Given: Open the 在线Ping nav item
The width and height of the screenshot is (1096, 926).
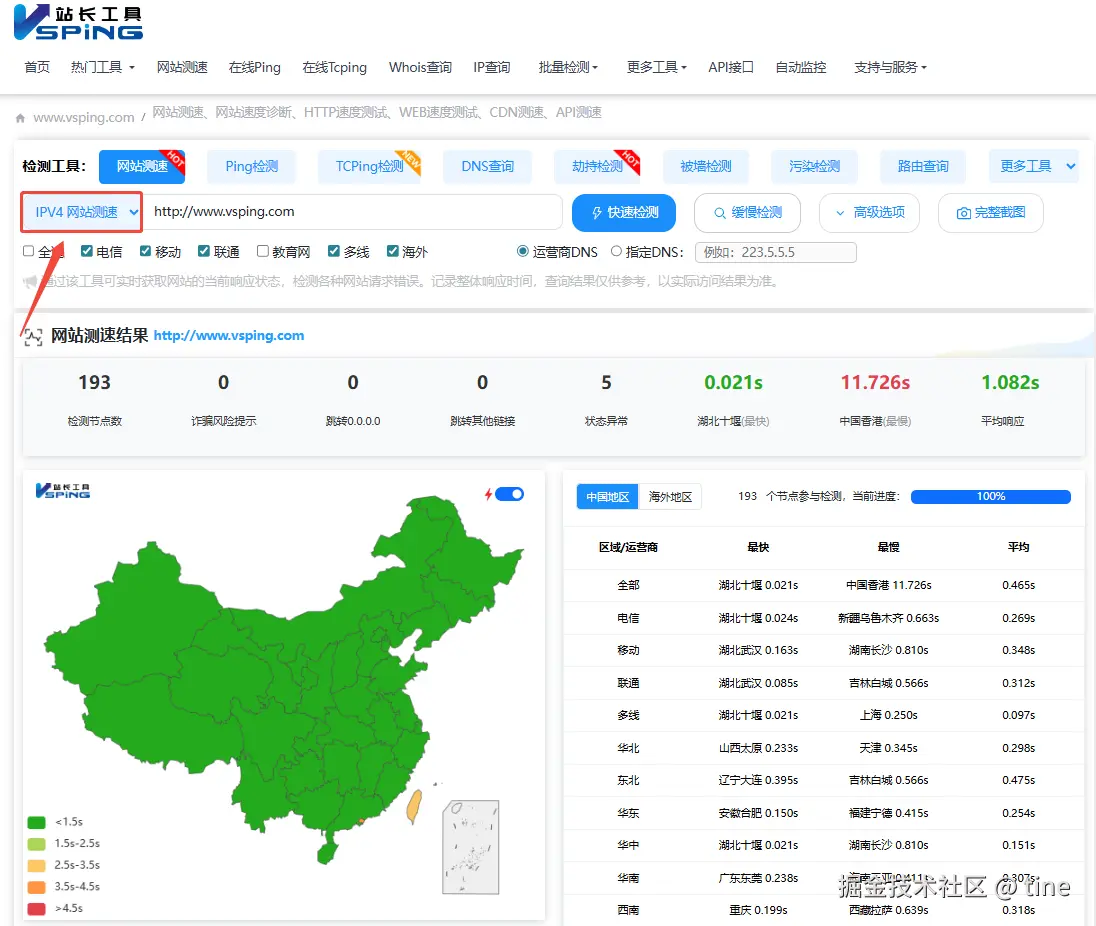Looking at the screenshot, I should coord(254,68).
